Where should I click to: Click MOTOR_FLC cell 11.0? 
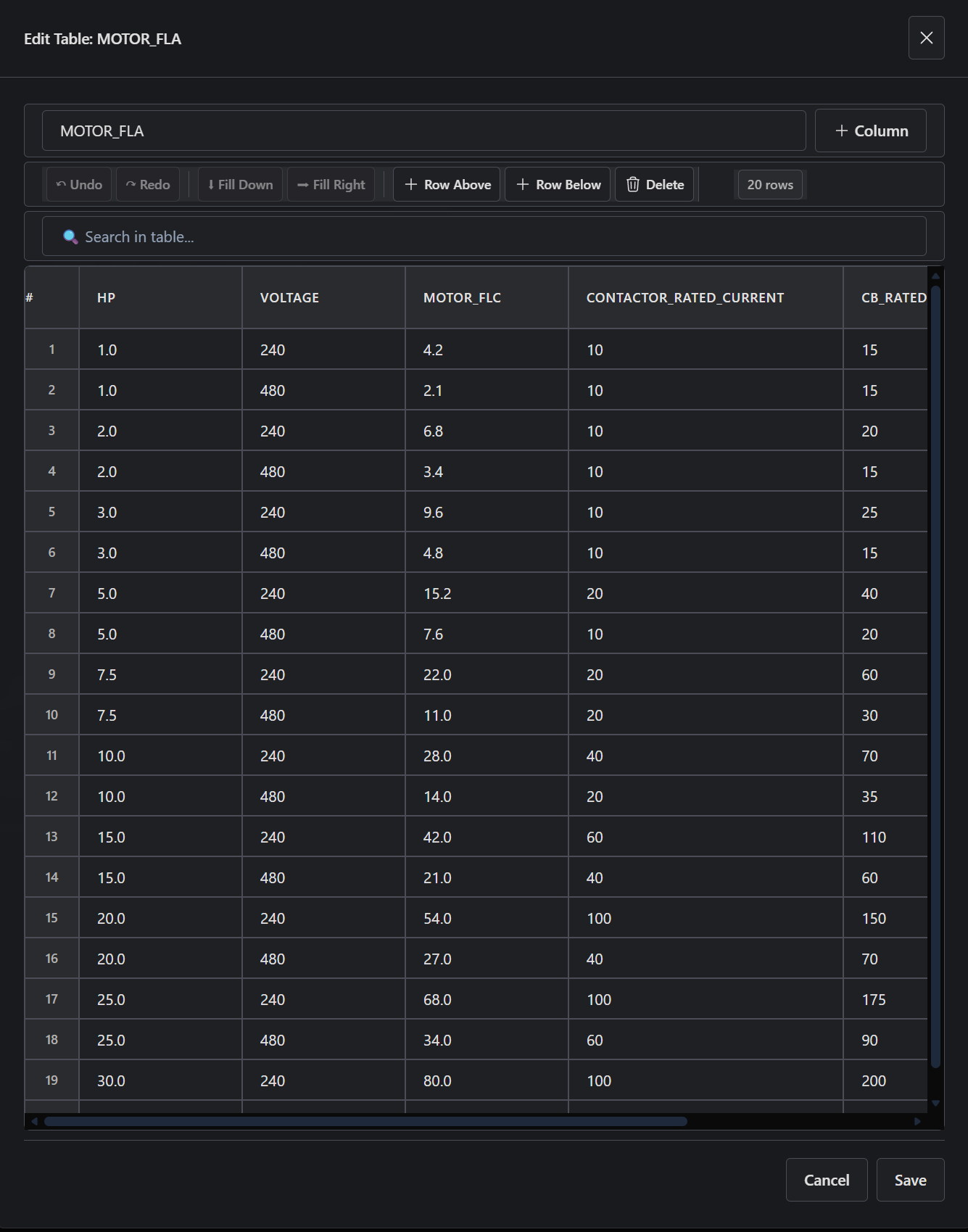coord(487,715)
